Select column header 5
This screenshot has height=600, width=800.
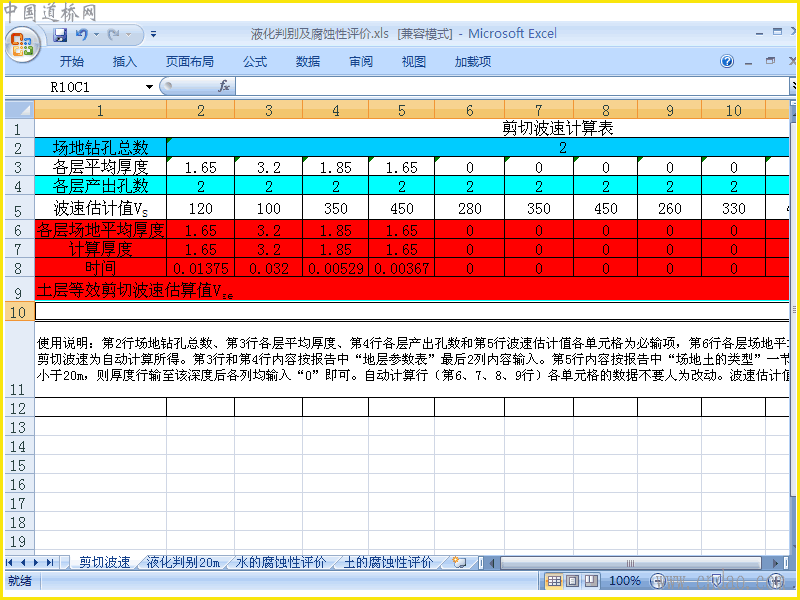tap(402, 110)
